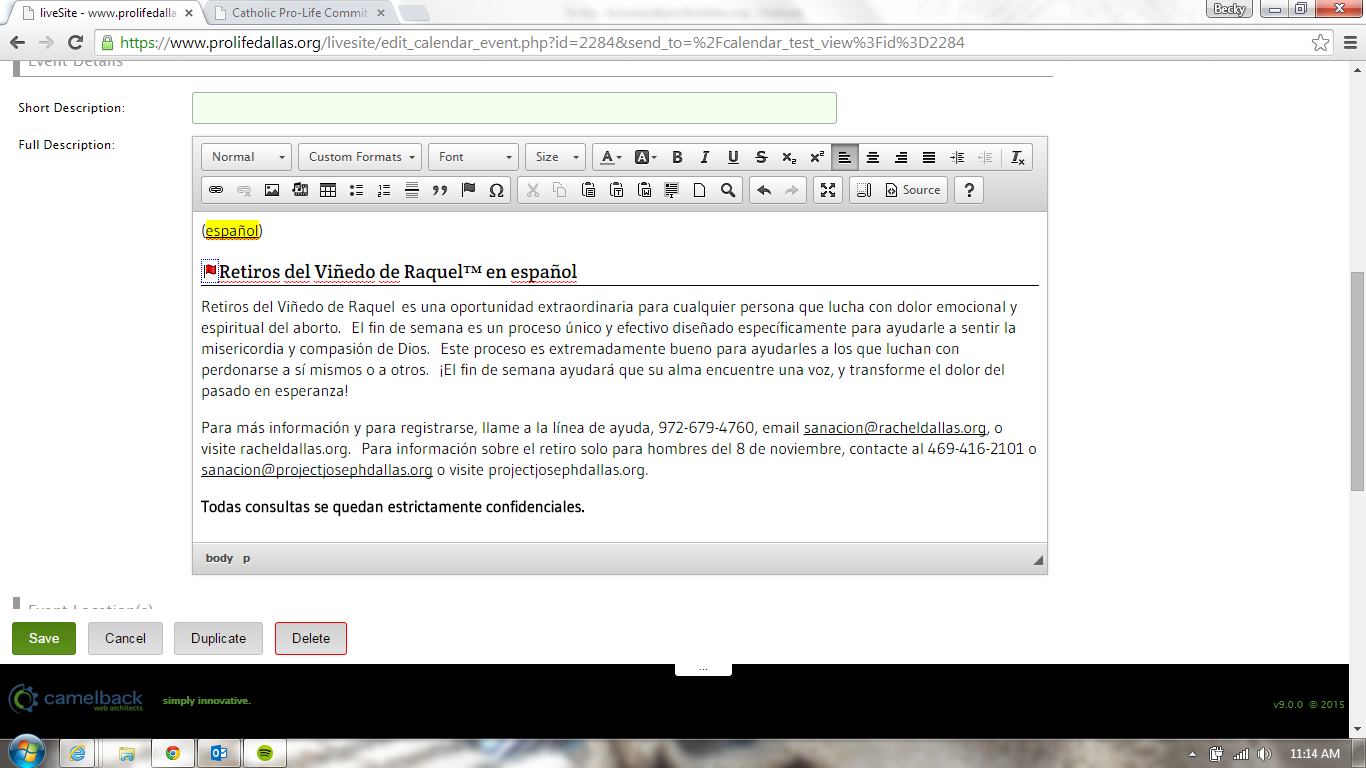
Task: Remove formatting with the Tx icon
Action: (1018, 157)
